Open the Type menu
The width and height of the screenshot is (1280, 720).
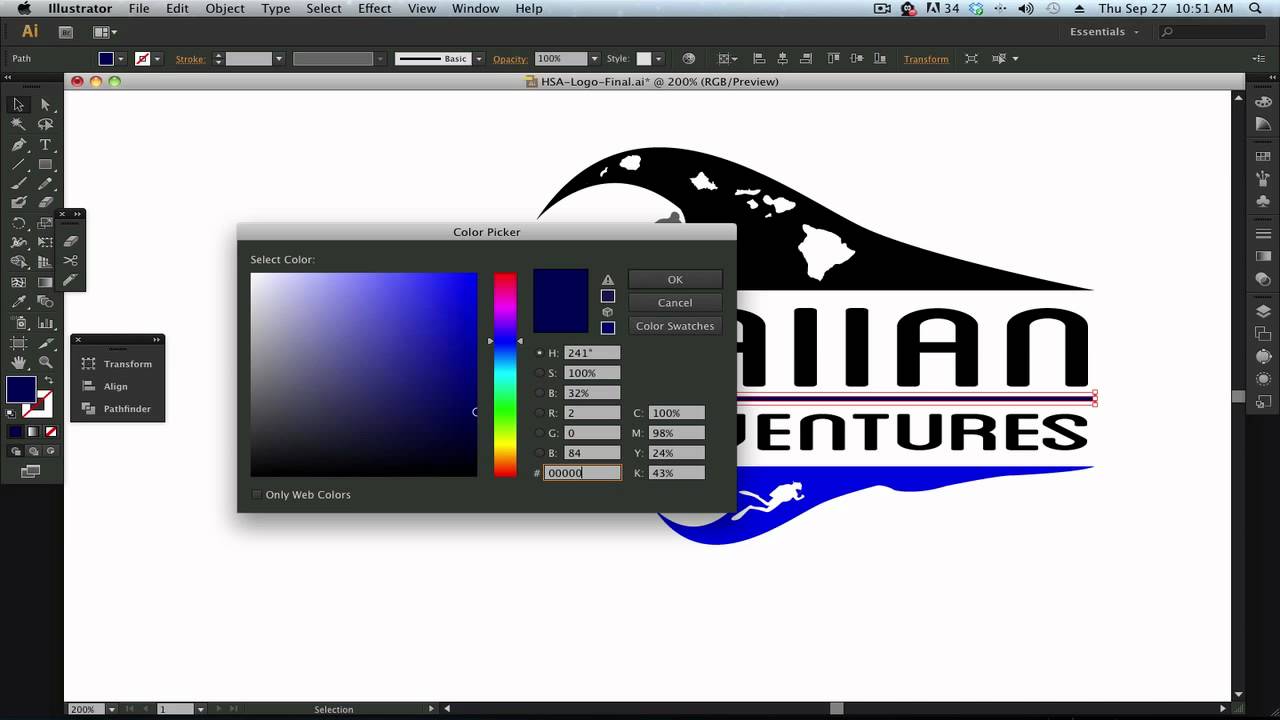tap(276, 8)
